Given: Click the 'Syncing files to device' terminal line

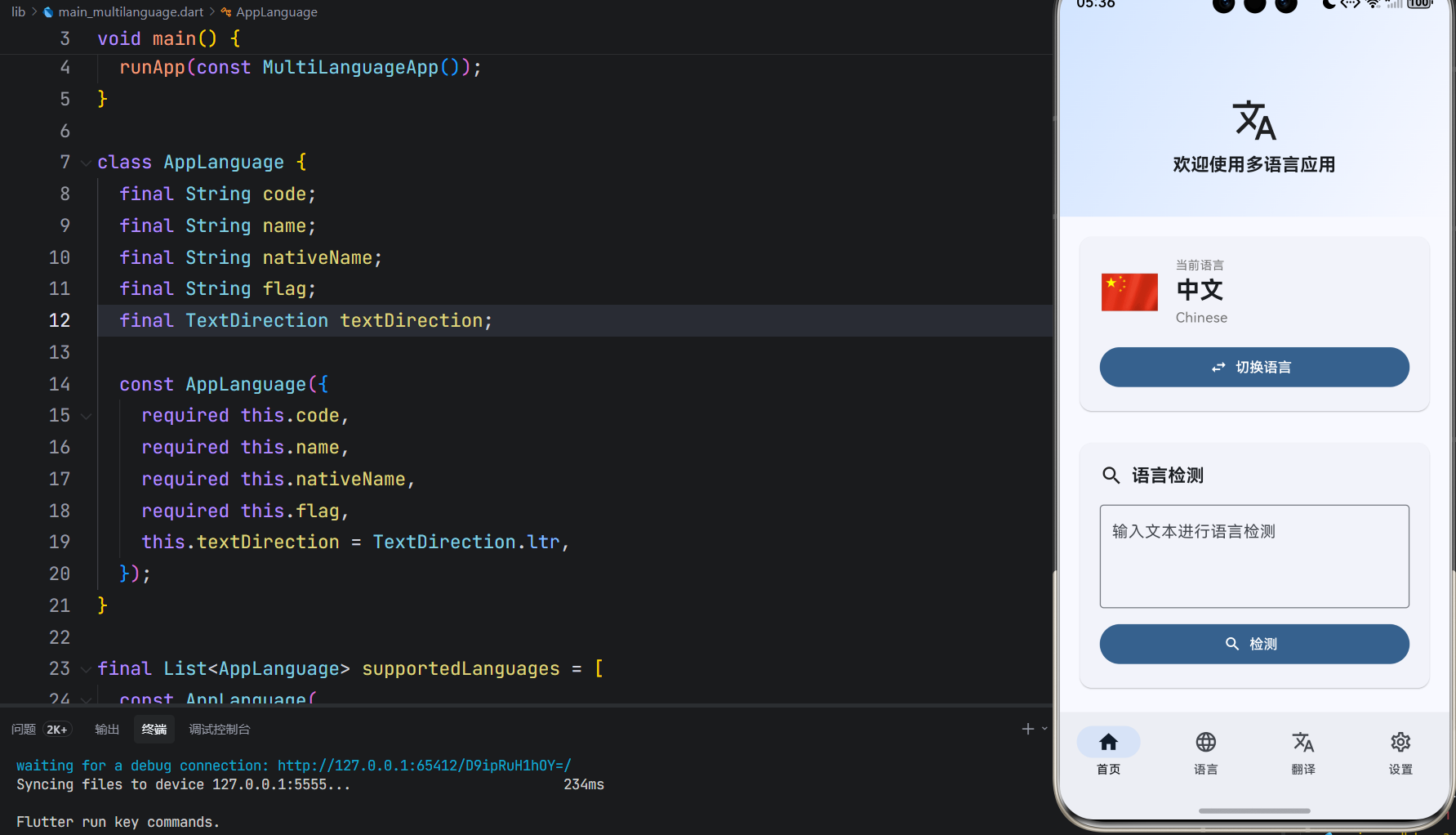Looking at the screenshot, I should pyautogui.click(x=184, y=784).
